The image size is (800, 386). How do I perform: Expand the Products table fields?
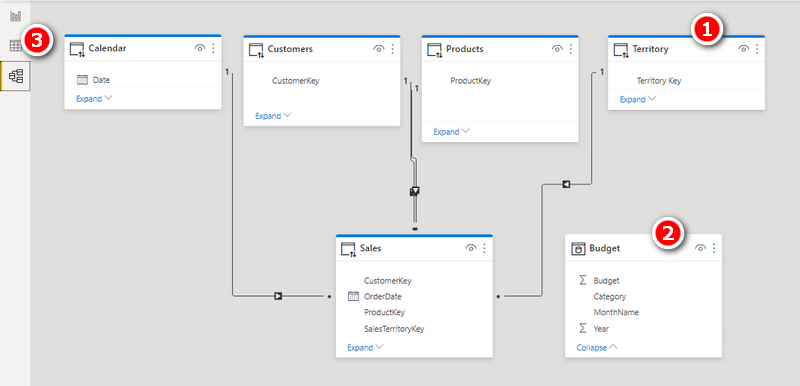pyautogui.click(x=451, y=132)
